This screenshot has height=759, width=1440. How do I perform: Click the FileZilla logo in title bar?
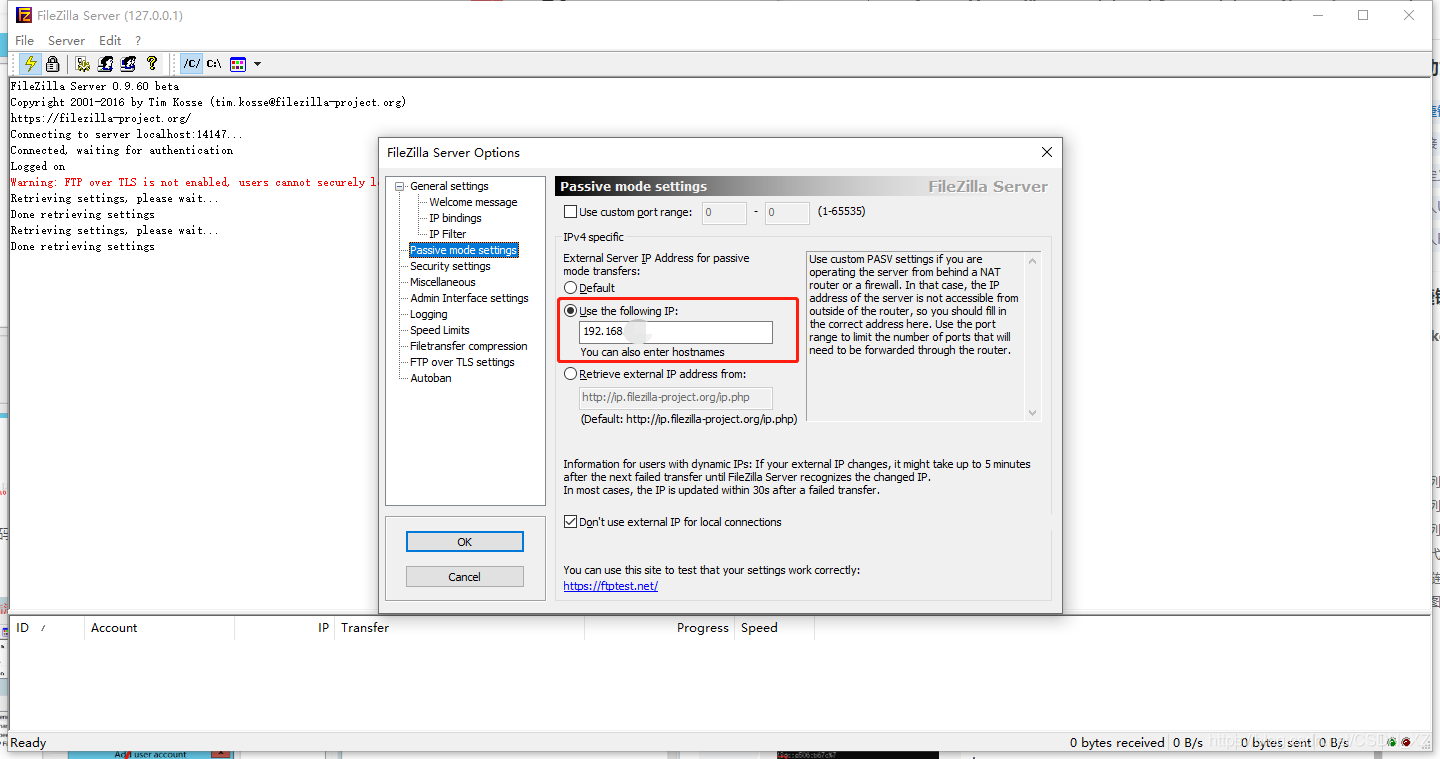(x=24, y=15)
